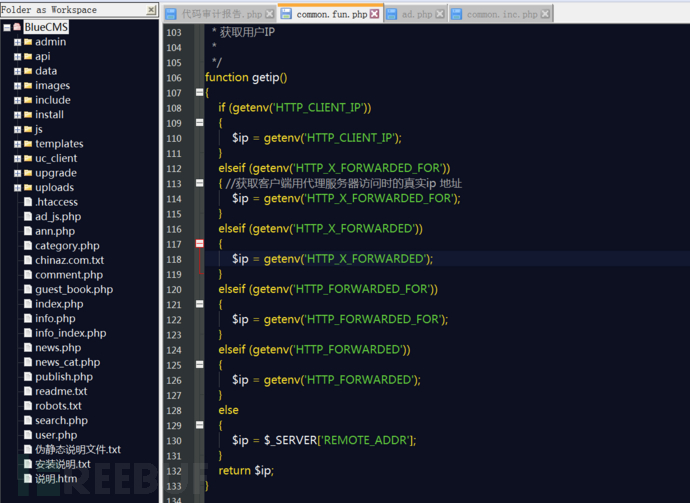Open user.php in the file tree

point(55,435)
